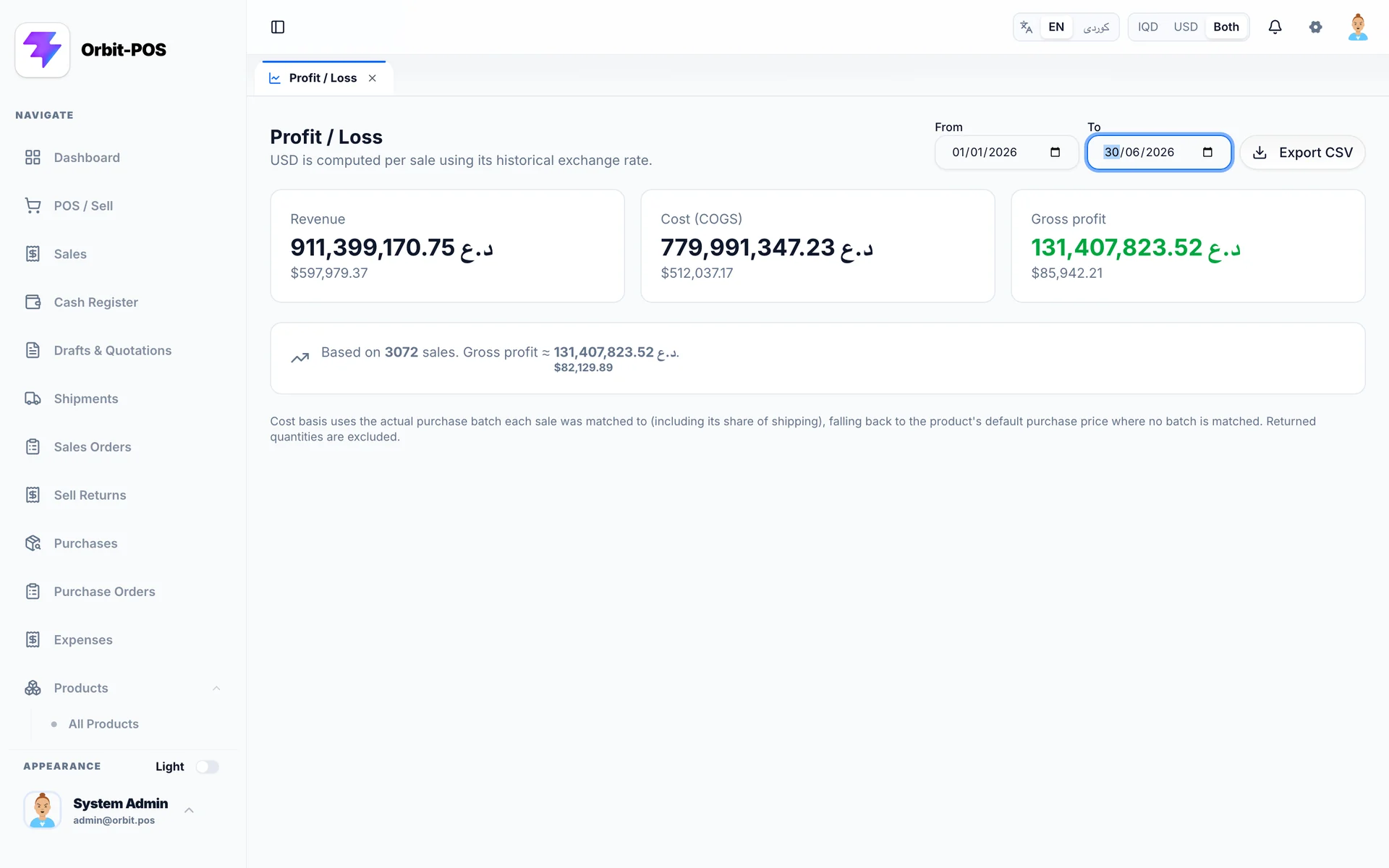Switch language to EN
This screenshot has width=1389, height=868.
[1056, 27]
